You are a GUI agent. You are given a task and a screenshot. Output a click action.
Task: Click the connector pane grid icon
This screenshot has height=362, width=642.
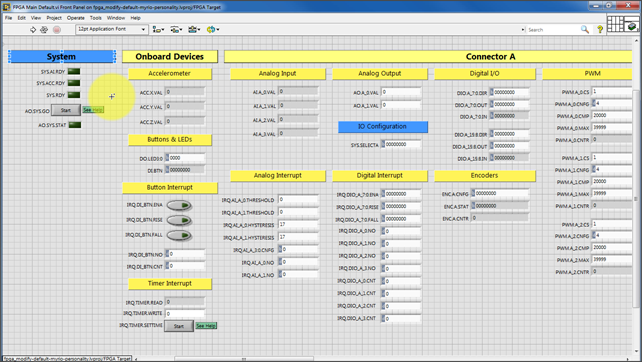coord(615,24)
